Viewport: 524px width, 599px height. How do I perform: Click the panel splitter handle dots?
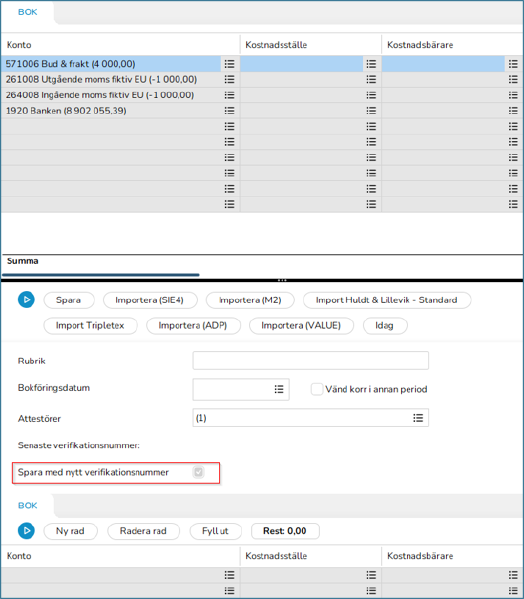[282, 280]
